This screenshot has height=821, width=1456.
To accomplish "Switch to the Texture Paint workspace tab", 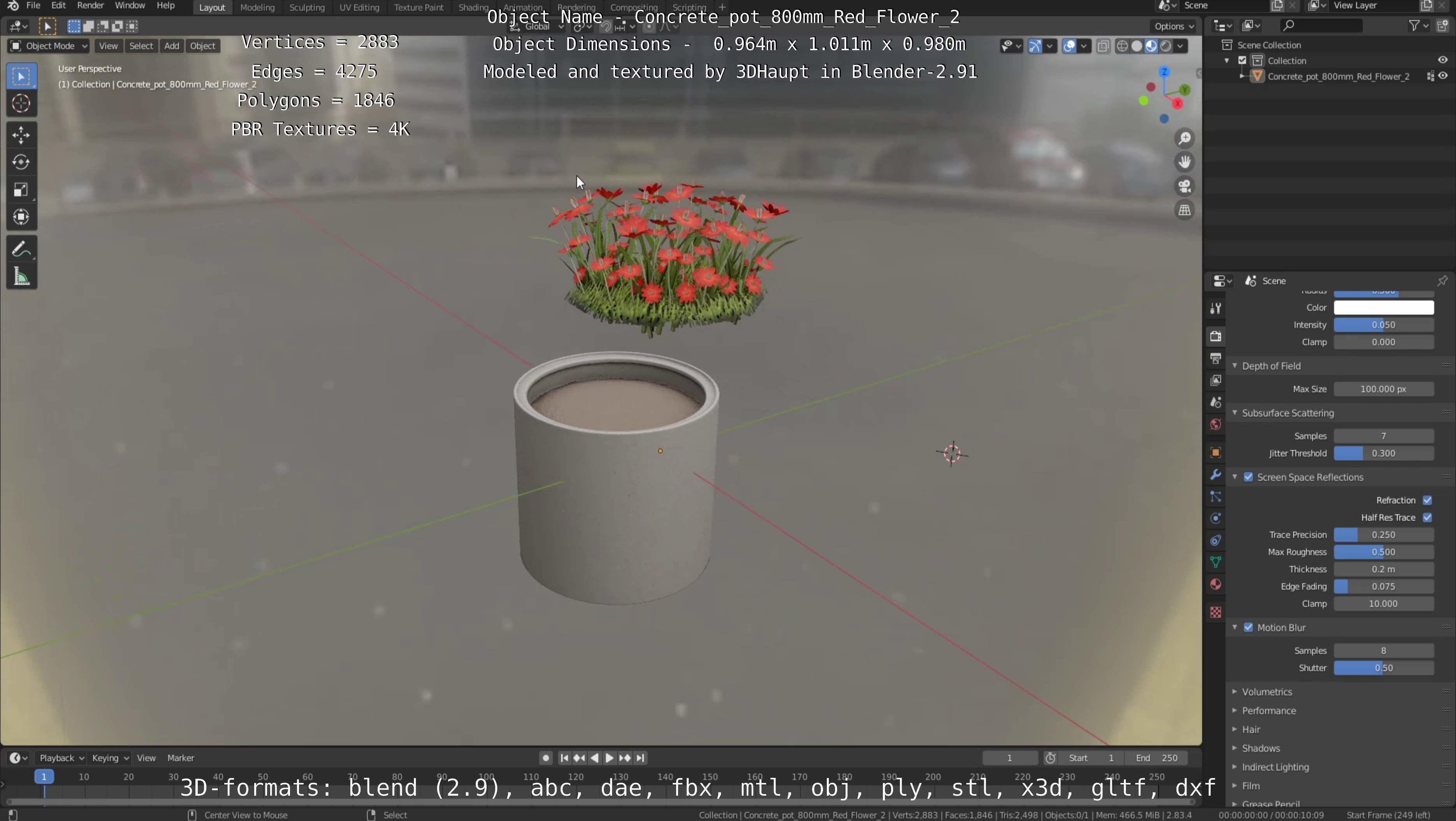I will click(418, 7).
